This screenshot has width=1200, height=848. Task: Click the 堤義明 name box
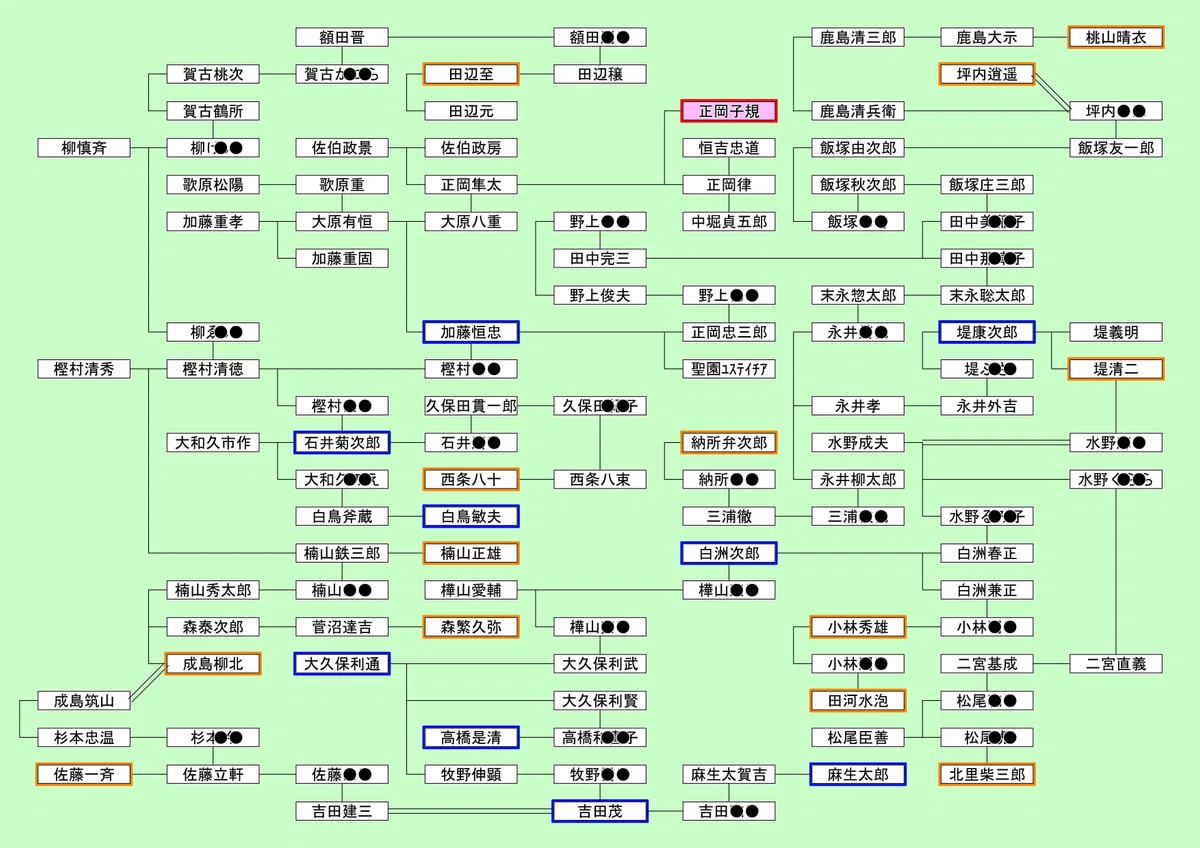click(x=1116, y=333)
